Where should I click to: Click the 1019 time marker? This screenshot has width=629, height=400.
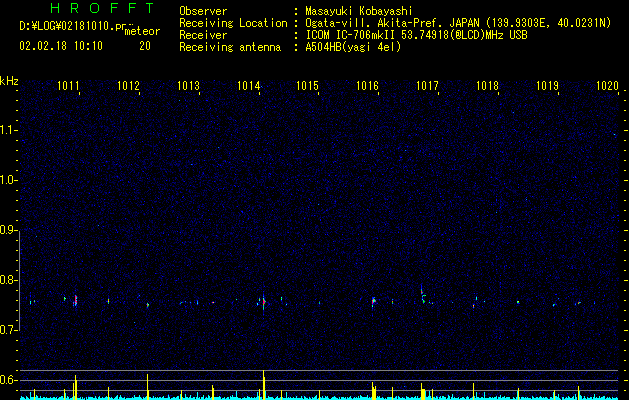548,85
